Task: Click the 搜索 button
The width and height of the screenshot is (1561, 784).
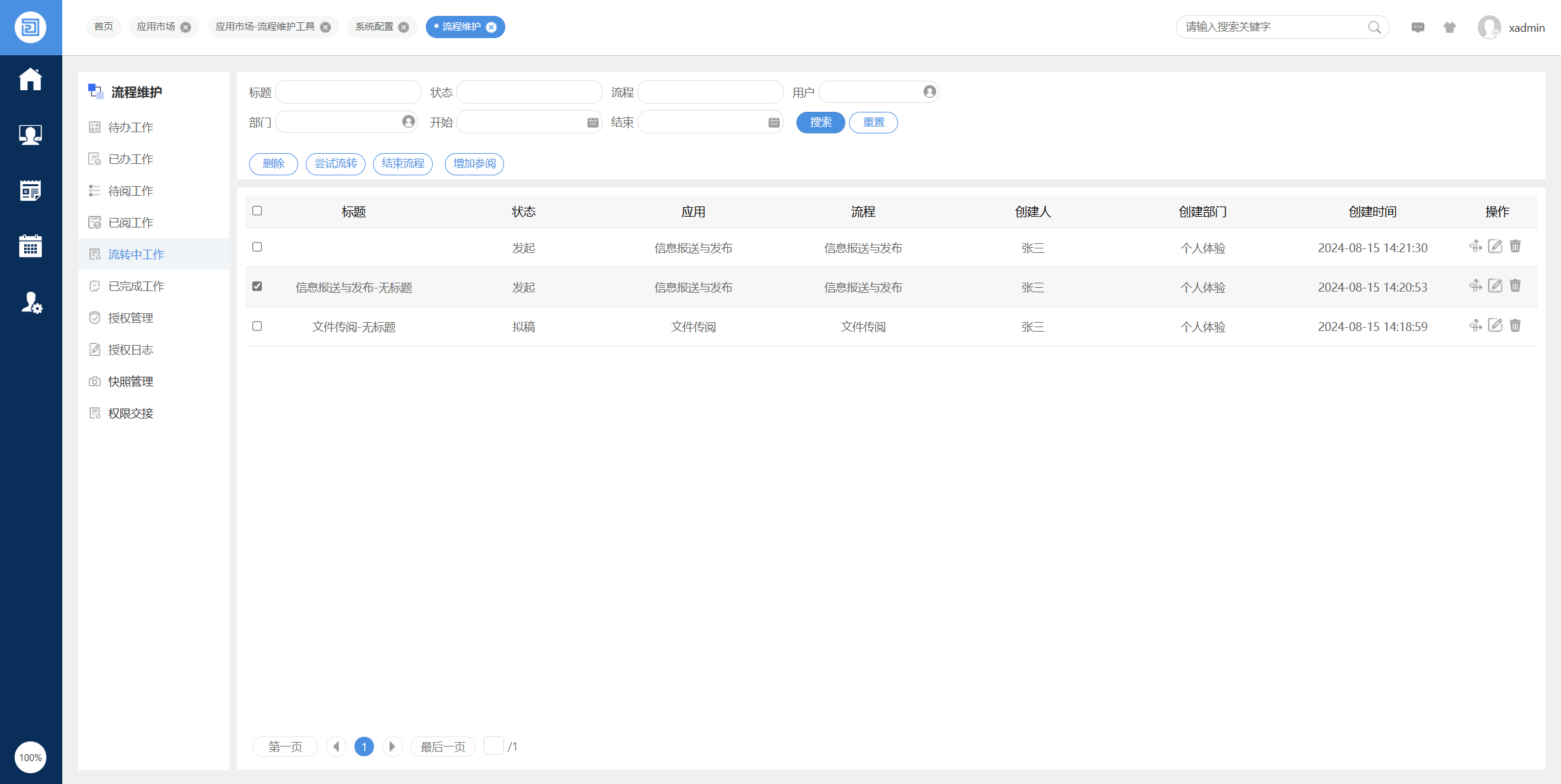Action: 820,122
